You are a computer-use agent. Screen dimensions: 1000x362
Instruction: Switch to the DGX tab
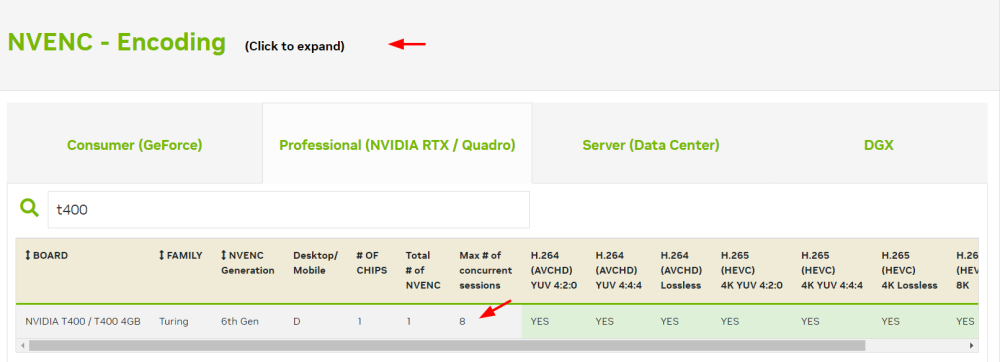(x=878, y=145)
